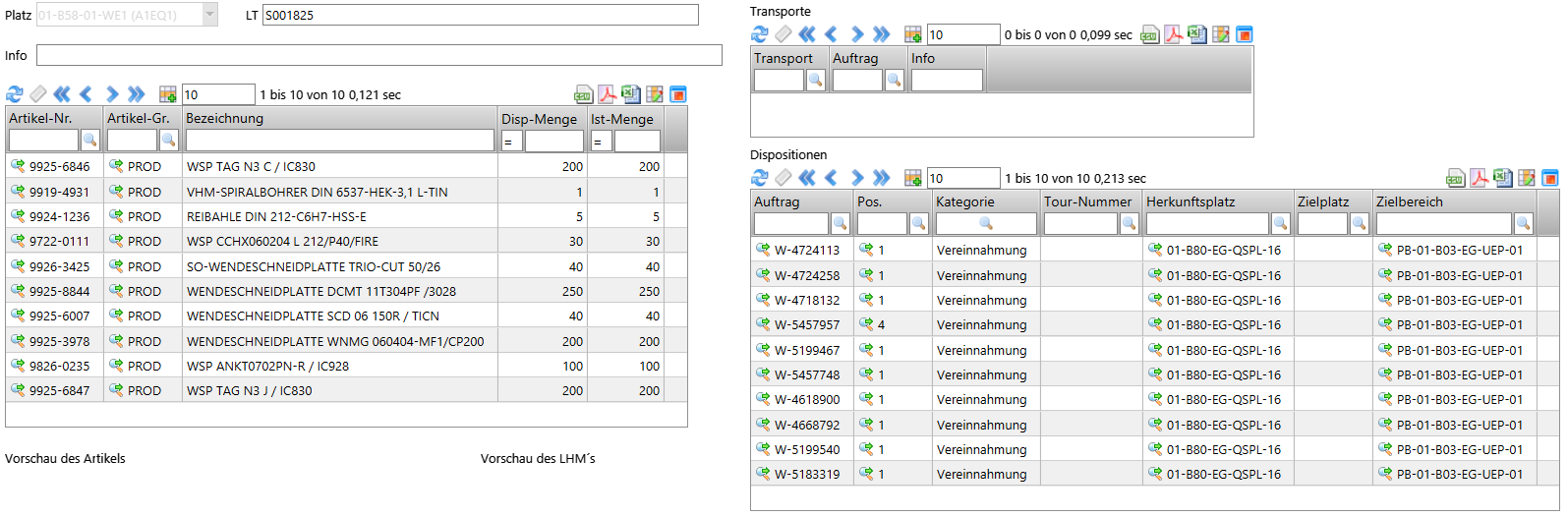Open search lookup for Artikel-Nr. filter

click(89, 141)
